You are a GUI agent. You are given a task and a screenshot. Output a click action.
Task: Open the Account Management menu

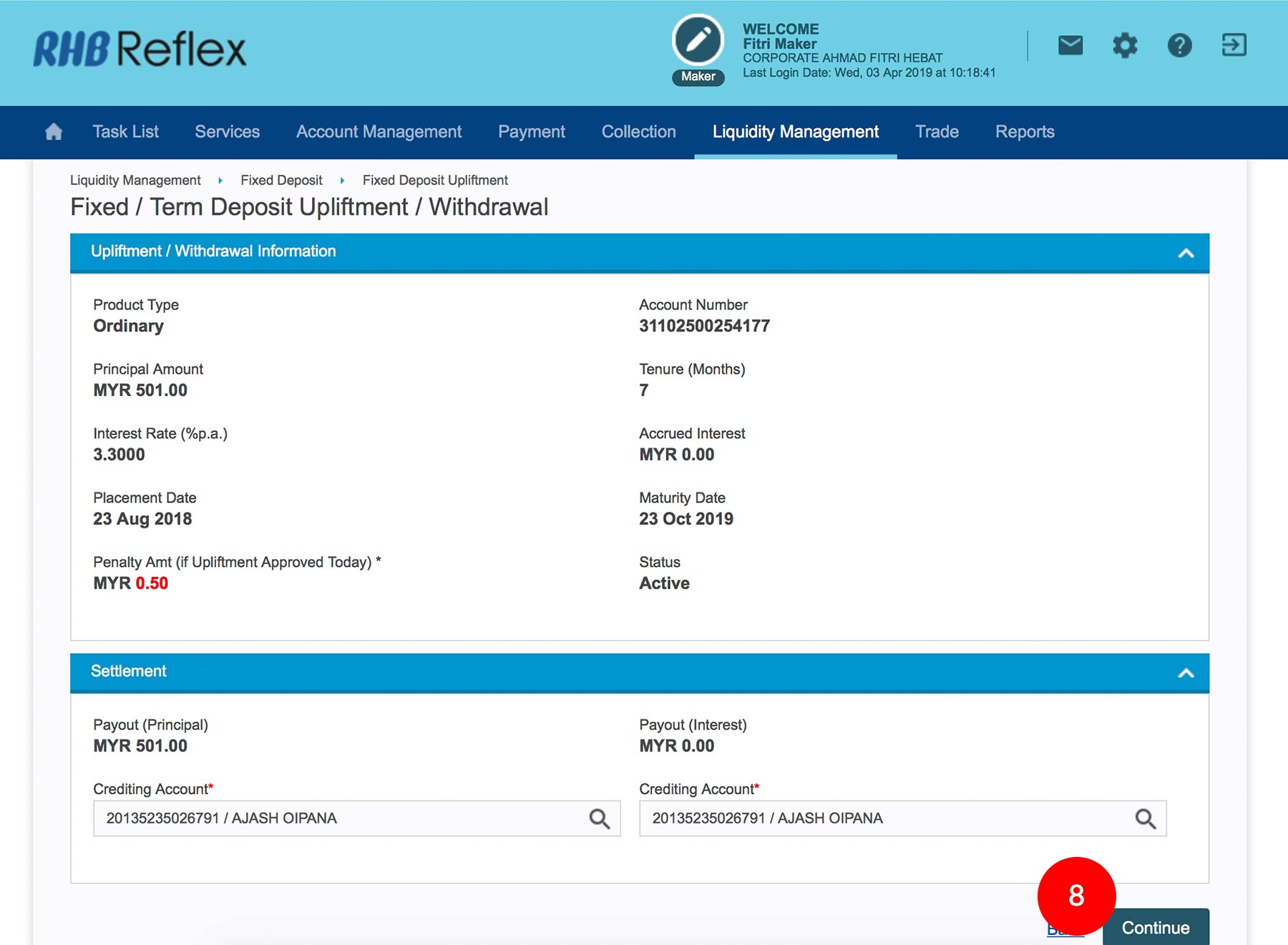[x=379, y=132]
